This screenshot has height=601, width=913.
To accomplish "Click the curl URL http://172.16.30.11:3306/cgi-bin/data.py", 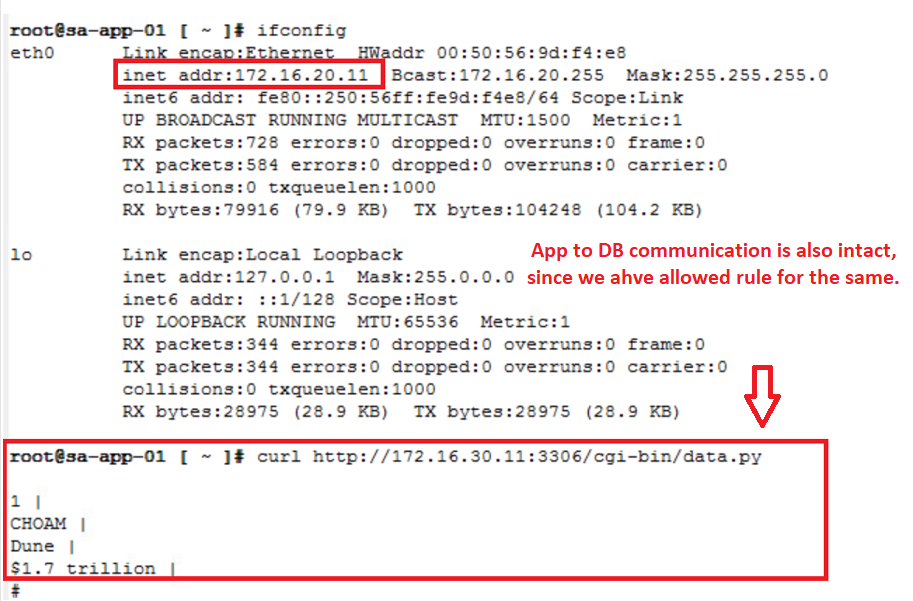I will coord(537,457).
